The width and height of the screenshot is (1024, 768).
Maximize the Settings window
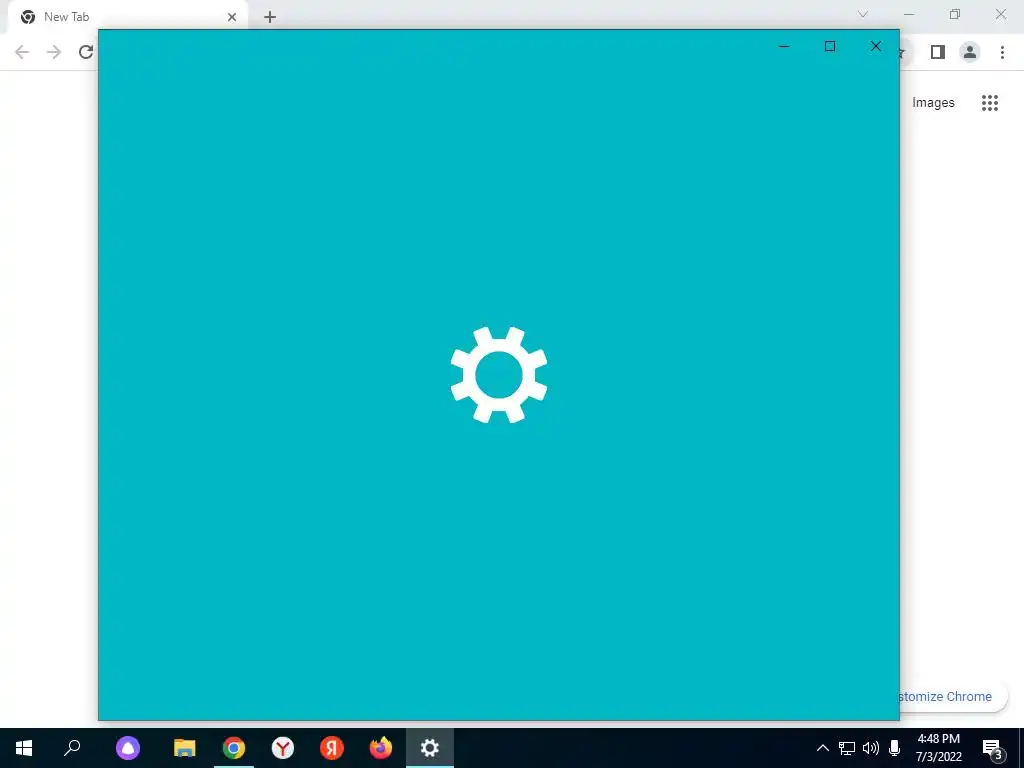coord(830,46)
